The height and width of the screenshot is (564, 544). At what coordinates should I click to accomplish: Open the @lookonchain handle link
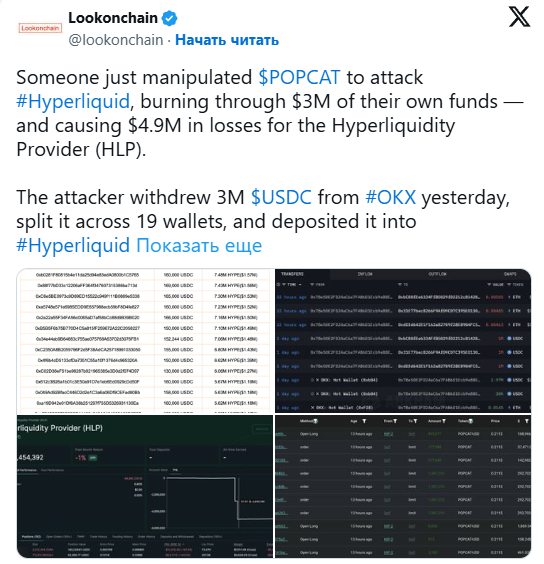pos(115,40)
